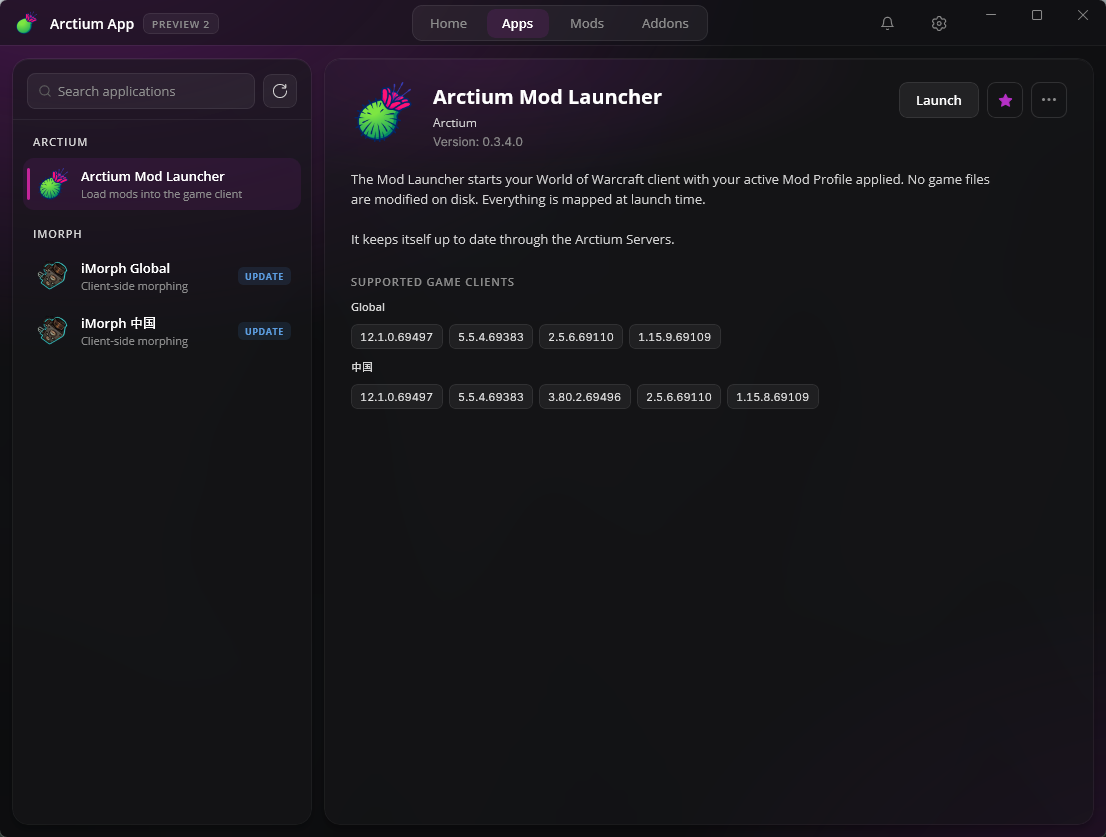Switch to the Home tab
Image resolution: width=1106 pixels, height=837 pixels.
[449, 23]
